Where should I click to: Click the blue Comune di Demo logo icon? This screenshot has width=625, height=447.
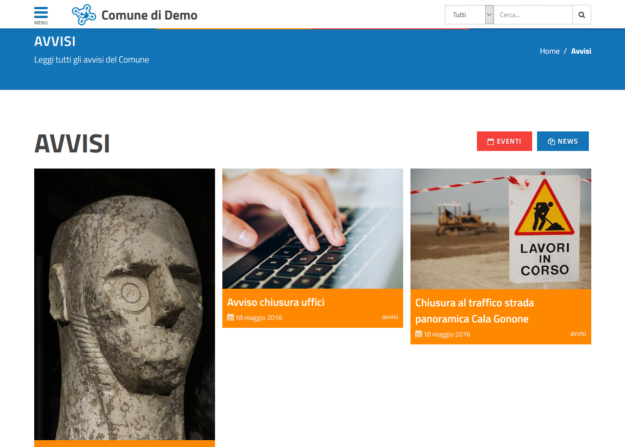[x=84, y=15]
